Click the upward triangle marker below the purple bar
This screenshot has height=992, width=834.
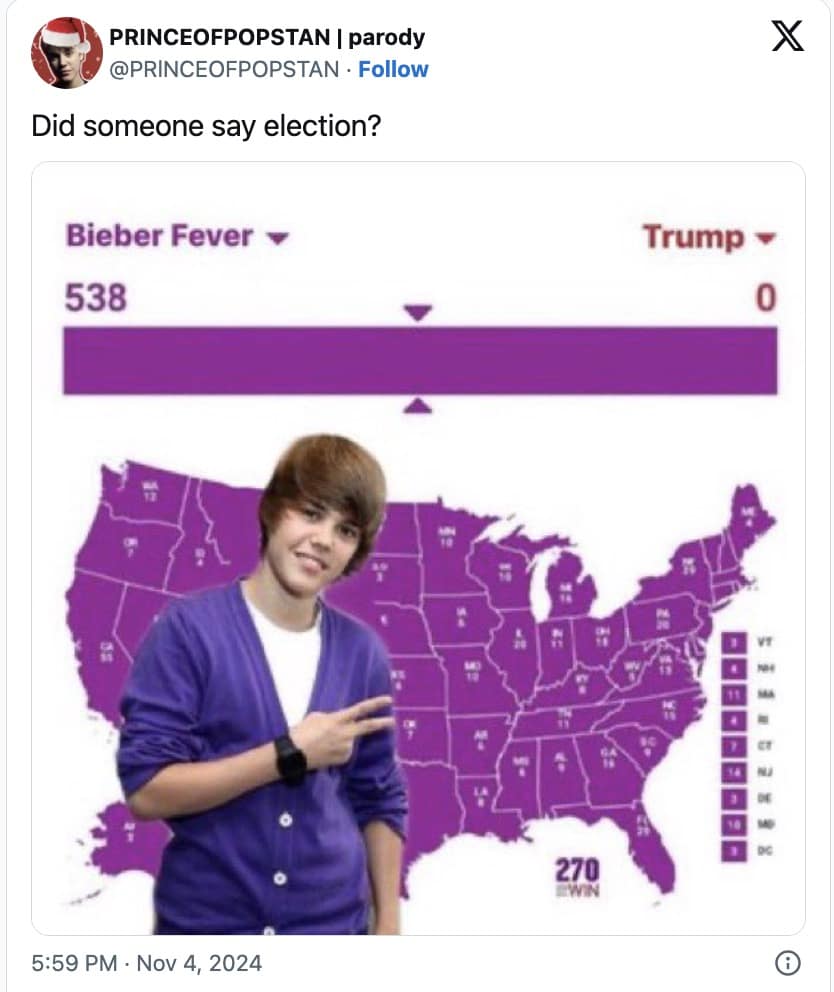[420, 405]
